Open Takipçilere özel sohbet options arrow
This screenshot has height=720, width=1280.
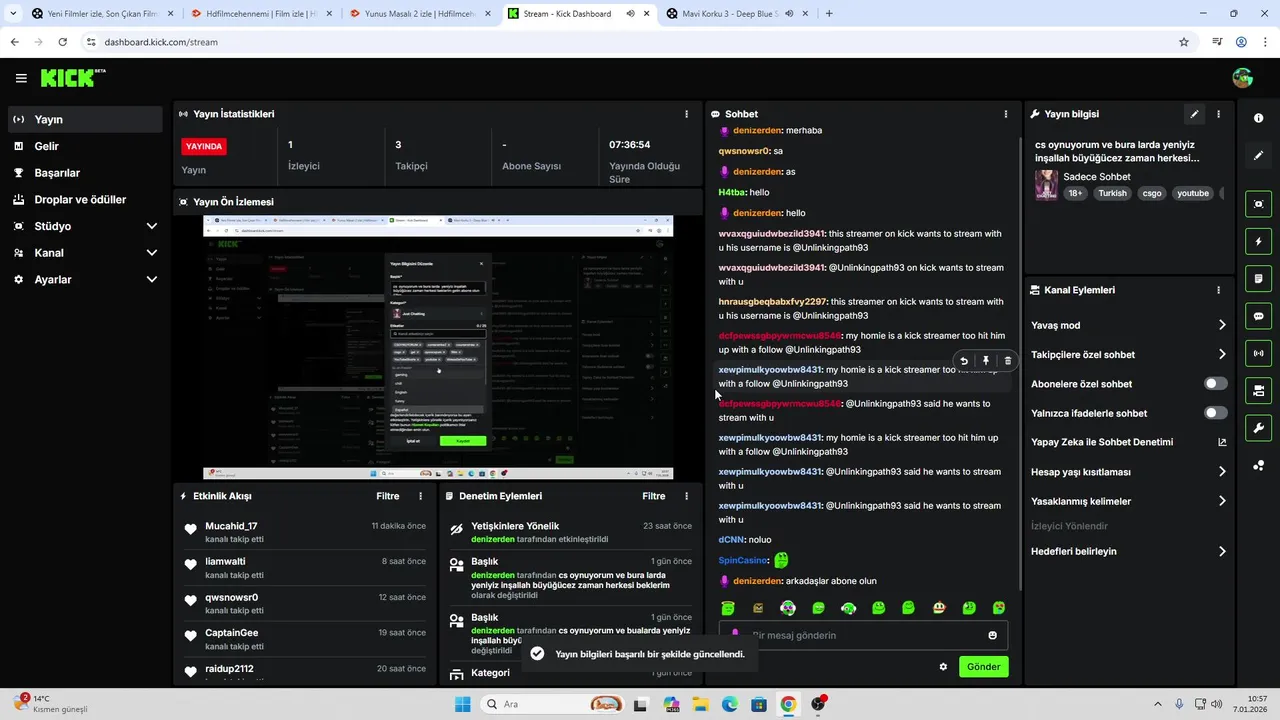(x=1222, y=354)
